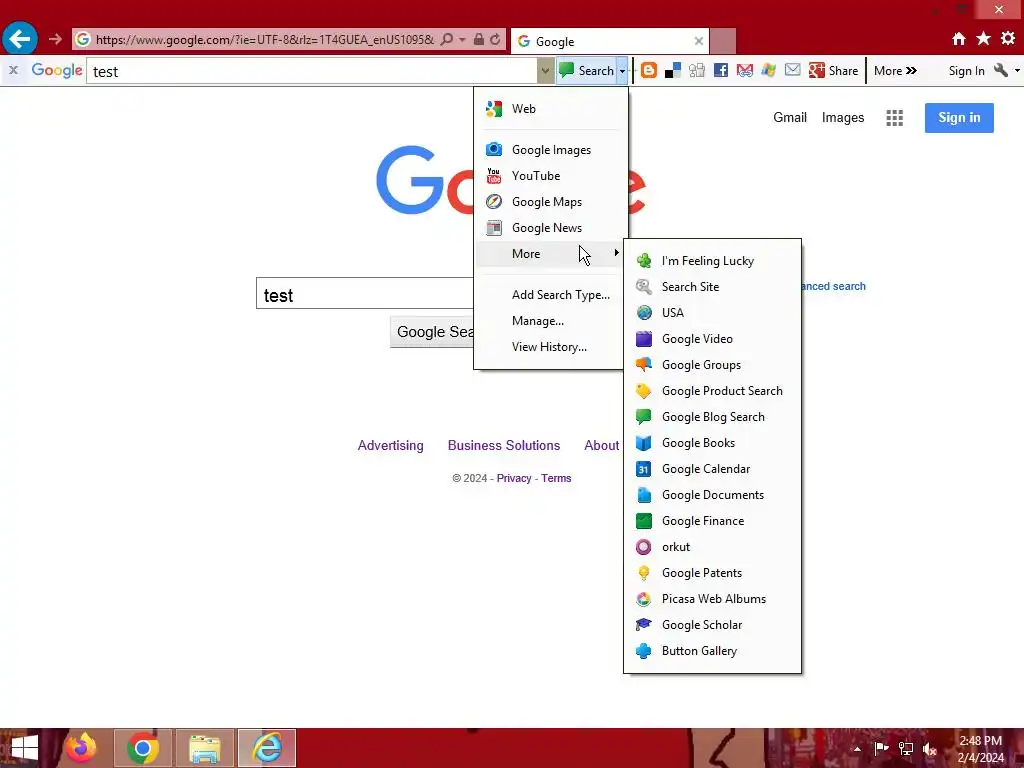Refresh the page using reload icon
Viewport: 1024px width, 768px height.
[495, 39]
